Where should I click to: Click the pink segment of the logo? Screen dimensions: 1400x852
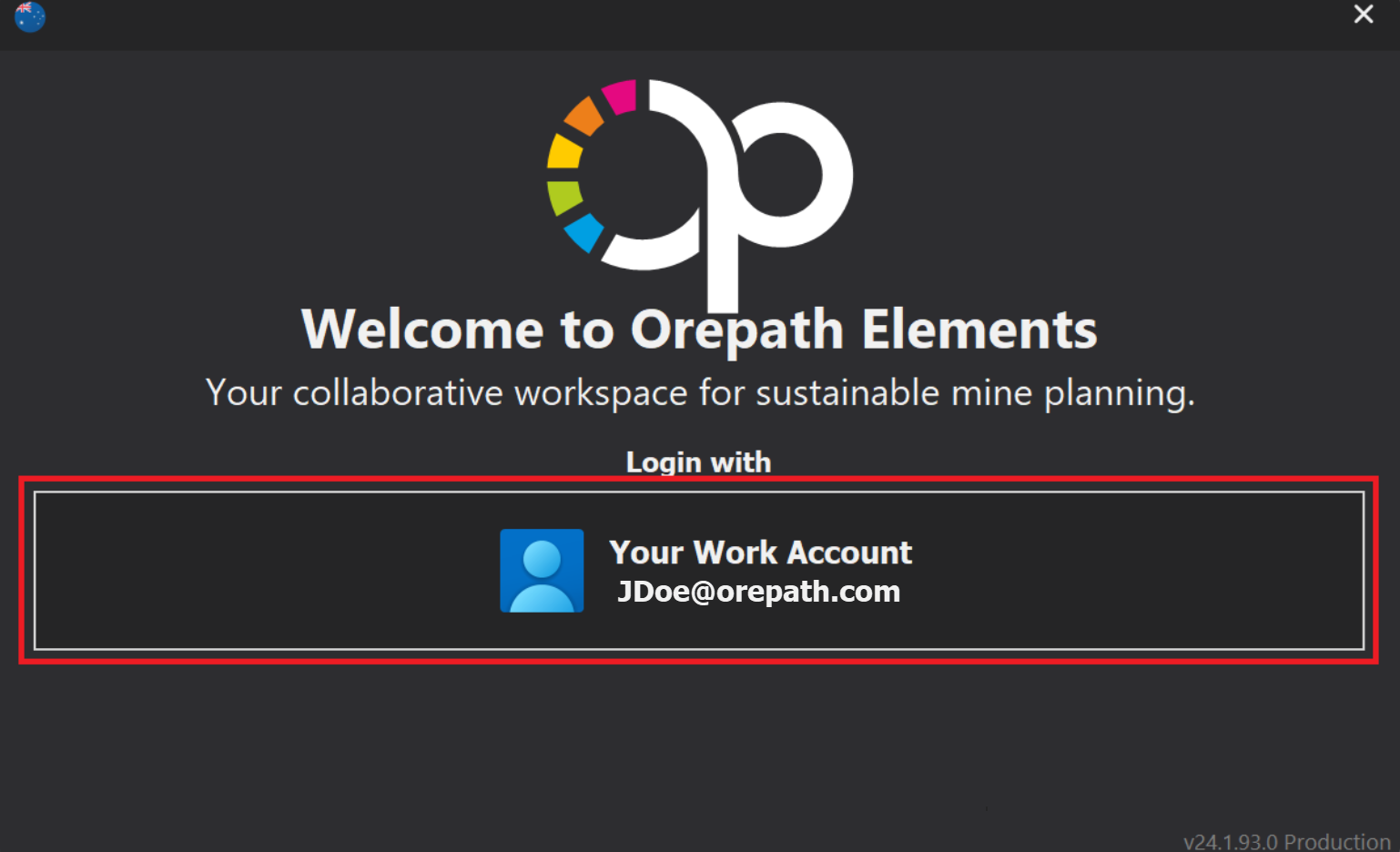pyautogui.click(x=620, y=96)
